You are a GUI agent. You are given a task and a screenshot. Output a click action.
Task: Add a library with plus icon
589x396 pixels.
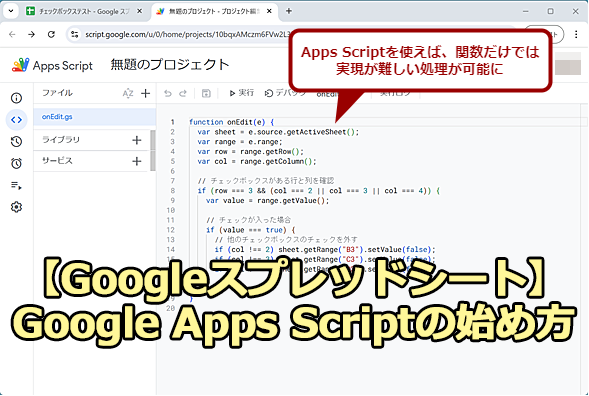click(x=137, y=140)
